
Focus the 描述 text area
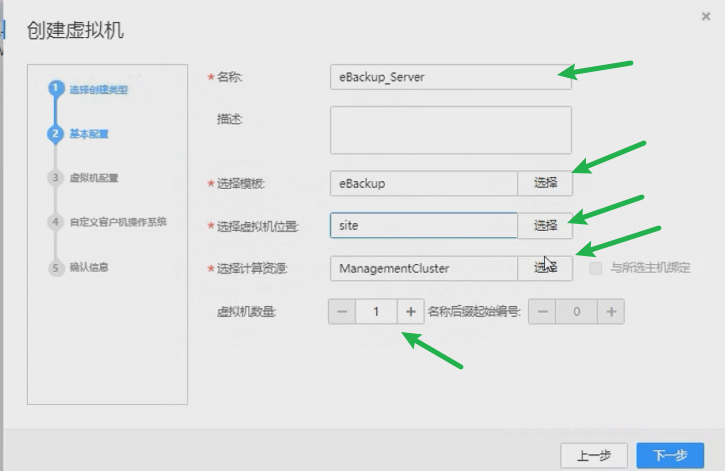tap(450, 130)
